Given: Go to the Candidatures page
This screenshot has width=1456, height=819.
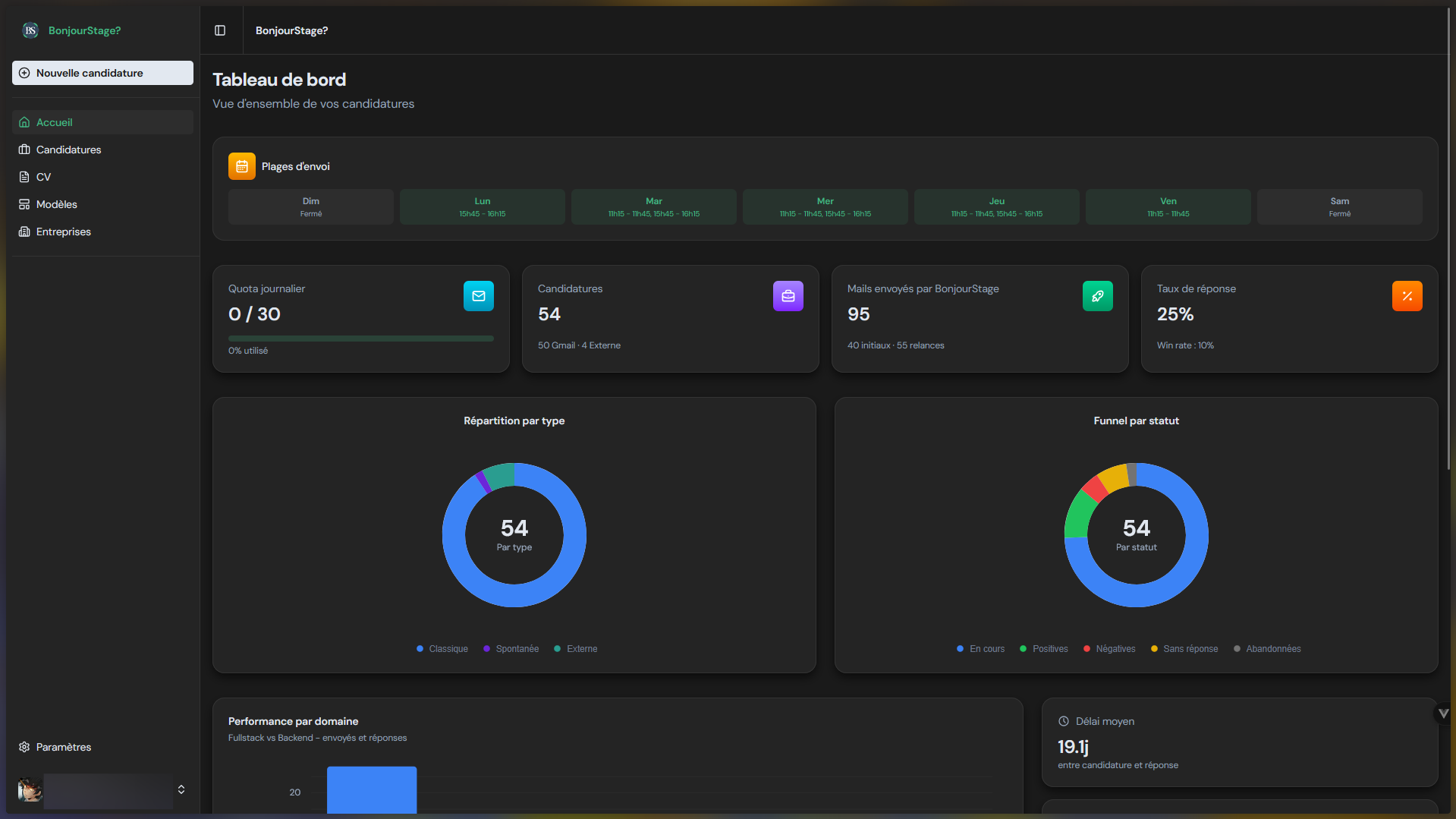Looking at the screenshot, I should point(68,150).
